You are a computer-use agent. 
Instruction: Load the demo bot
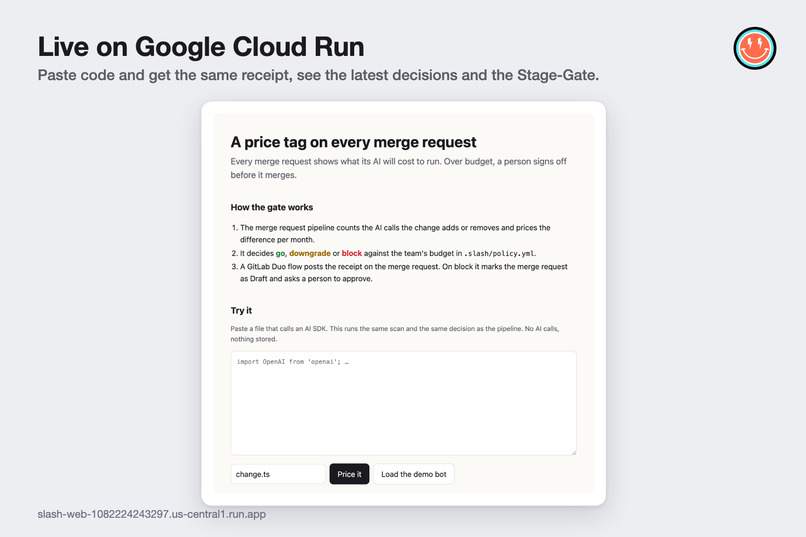click(413, 474)
